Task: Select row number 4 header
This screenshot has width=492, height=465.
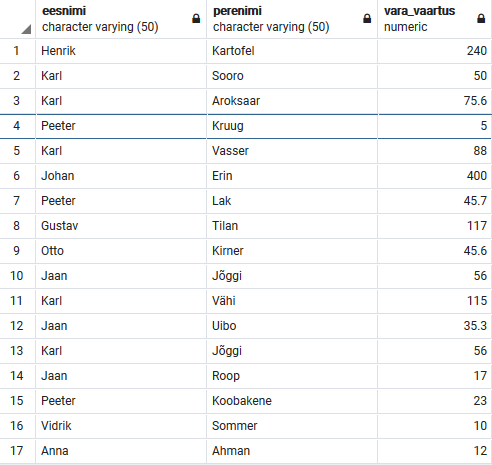Action: (17, 126)
